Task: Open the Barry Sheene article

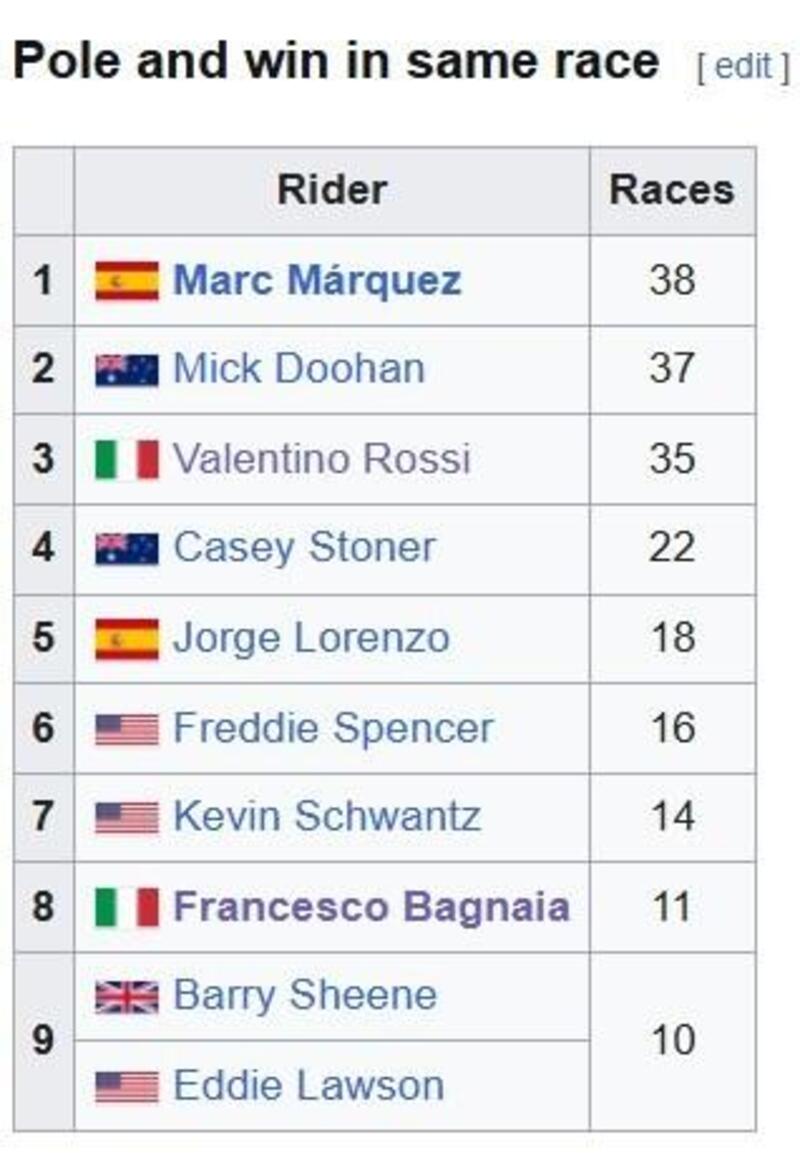Action: point(304,996)
